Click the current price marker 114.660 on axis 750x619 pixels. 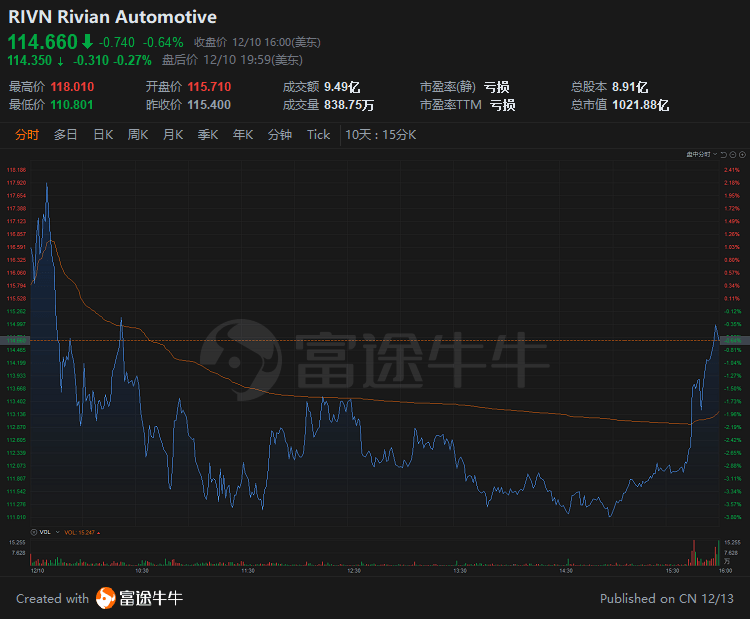15,341
